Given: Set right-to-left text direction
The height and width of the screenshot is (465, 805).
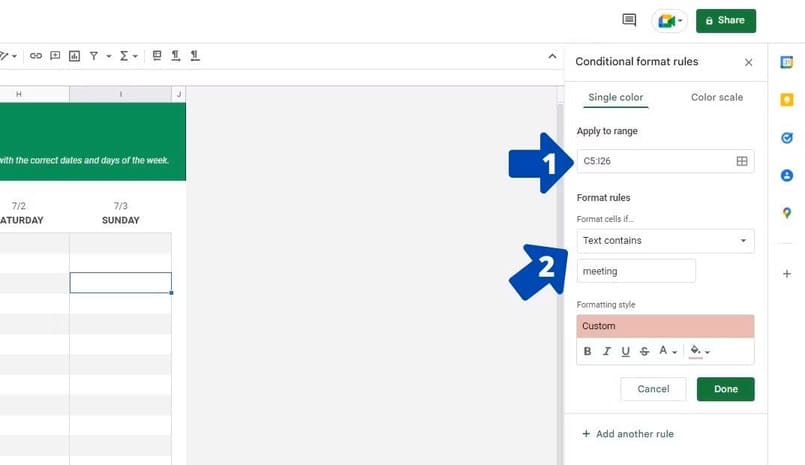Looking at the screenshot, I should [x=195, y=55].
